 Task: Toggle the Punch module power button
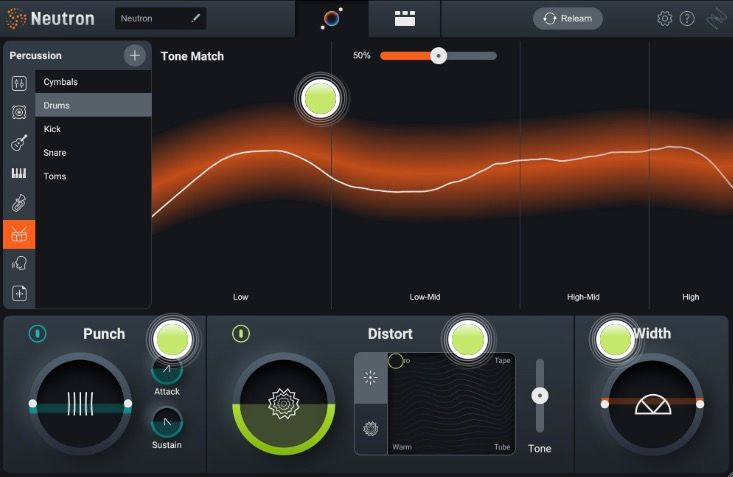pos(37,333)
